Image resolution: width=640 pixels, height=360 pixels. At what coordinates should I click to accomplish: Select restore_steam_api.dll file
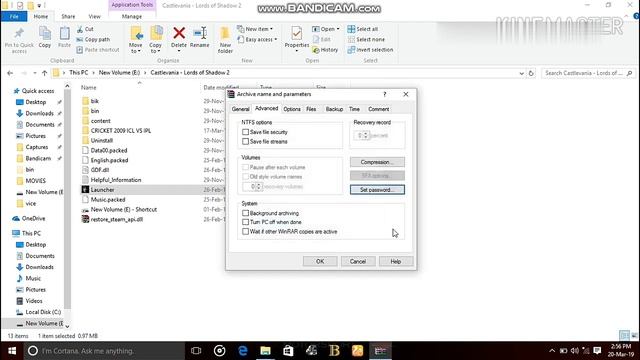tap(117, 219)
